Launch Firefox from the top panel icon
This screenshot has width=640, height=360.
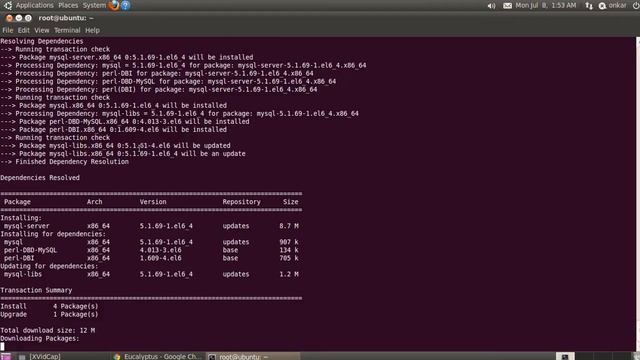pyautogui.click(x=114, y=5)
